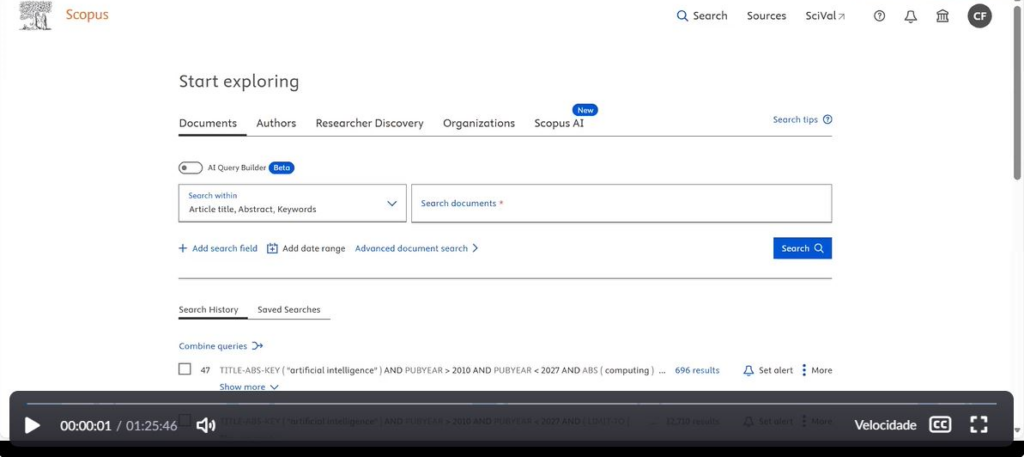The width and height of the screenshot is (1024, 457).
Task: Open the Saved Searches tab
Action: click(289, 310)
